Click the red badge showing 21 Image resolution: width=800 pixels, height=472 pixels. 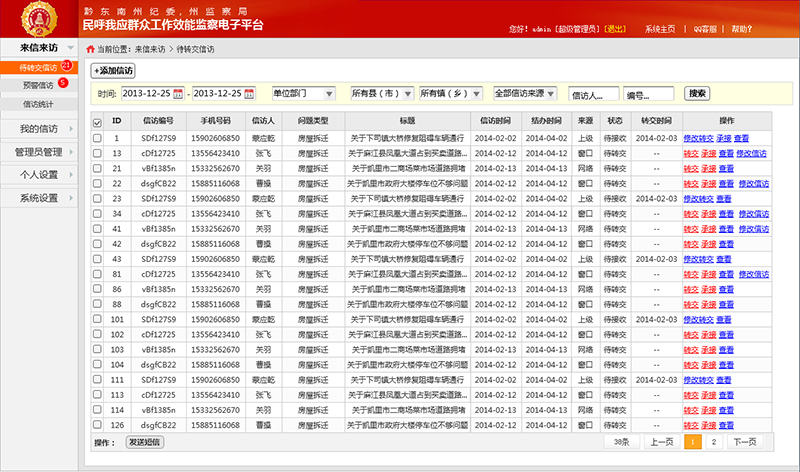tap(66, 66)
